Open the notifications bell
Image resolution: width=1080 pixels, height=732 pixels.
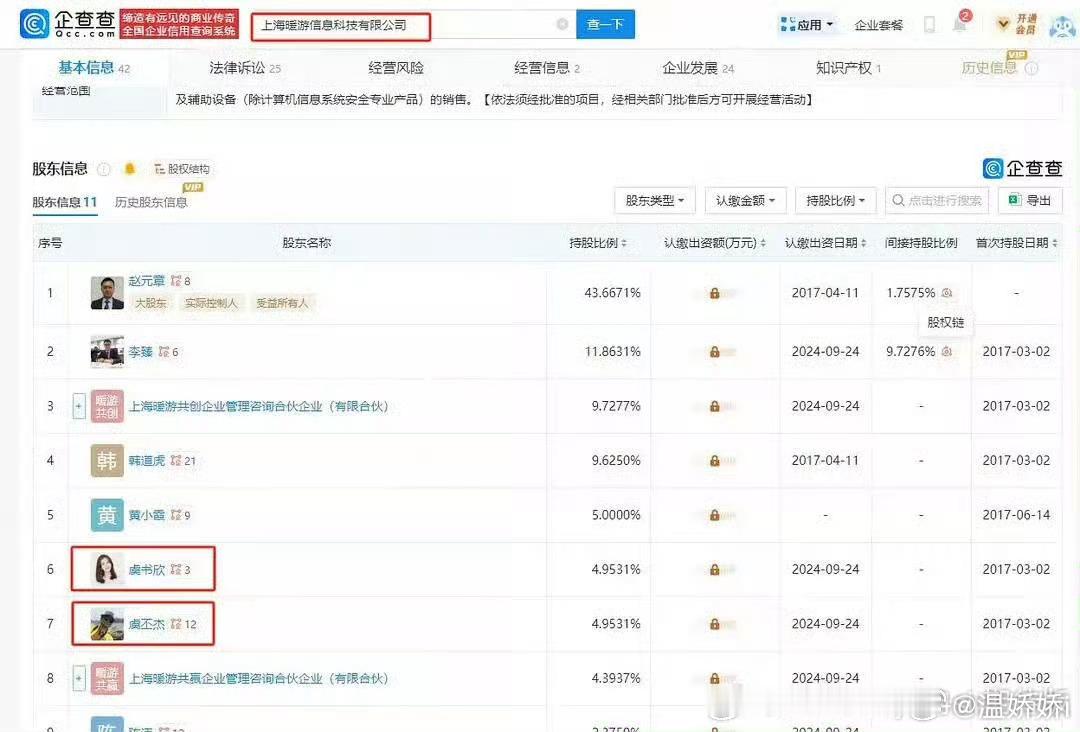[x=959, y=24]
